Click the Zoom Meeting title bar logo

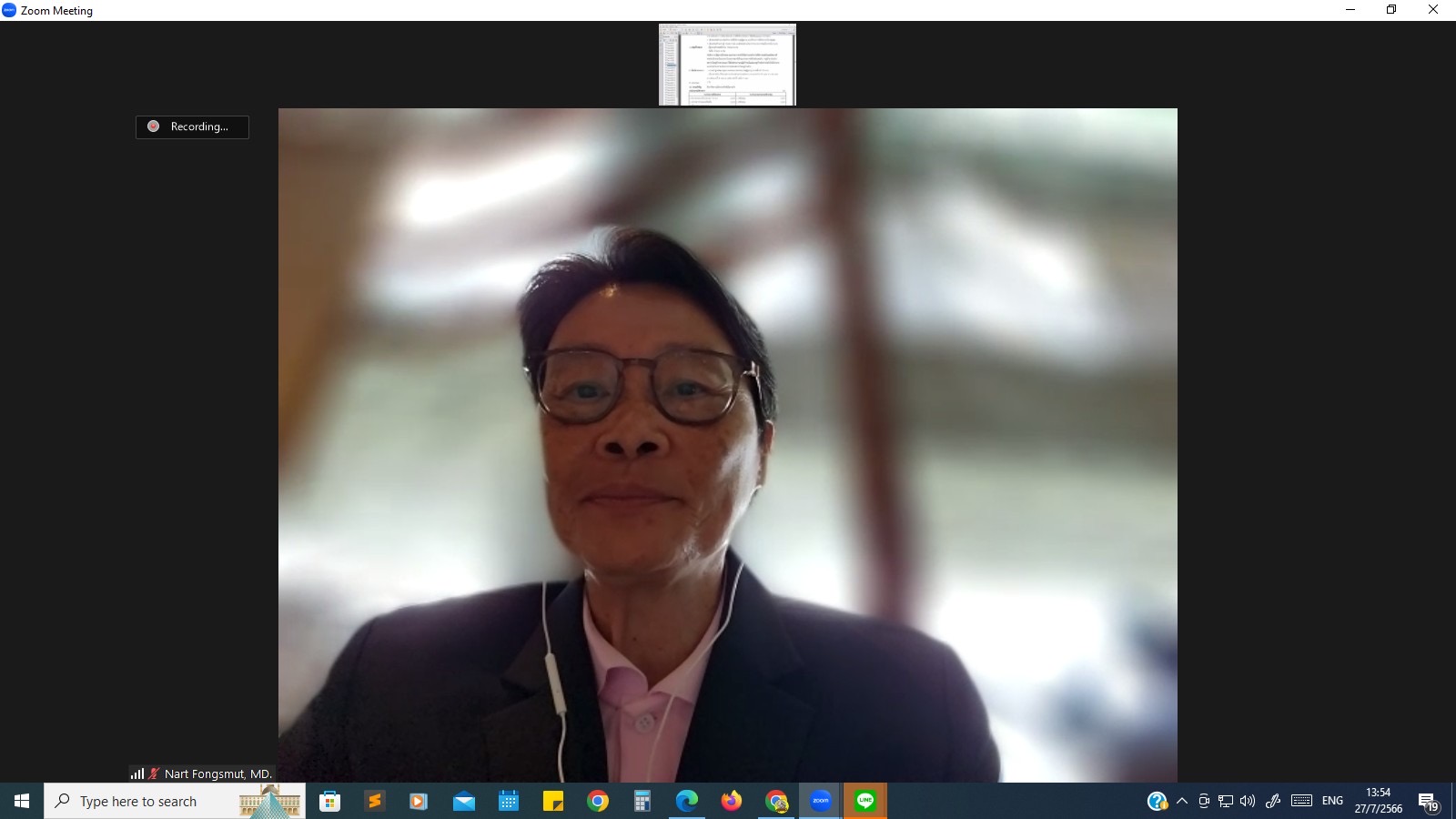[9, 10]
